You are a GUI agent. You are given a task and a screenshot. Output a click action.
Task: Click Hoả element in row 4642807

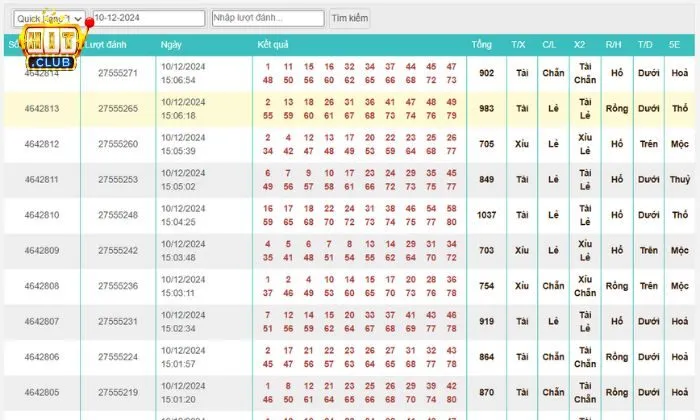tap(679, 321)
